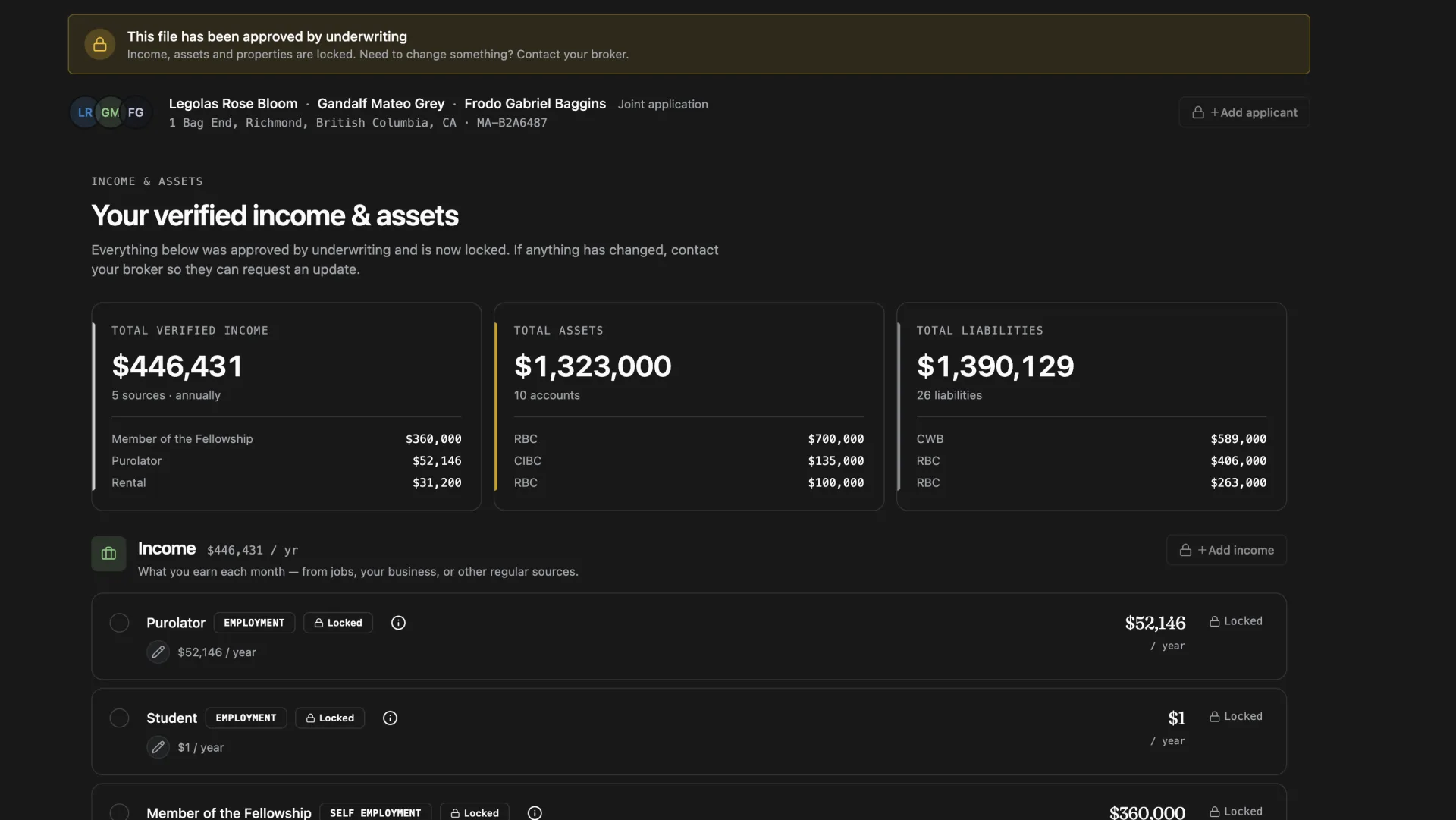Screen dimensions: 1456x820
Task: Click the Legolas Rose Bloom applicant name
Action: coord(233,104)
